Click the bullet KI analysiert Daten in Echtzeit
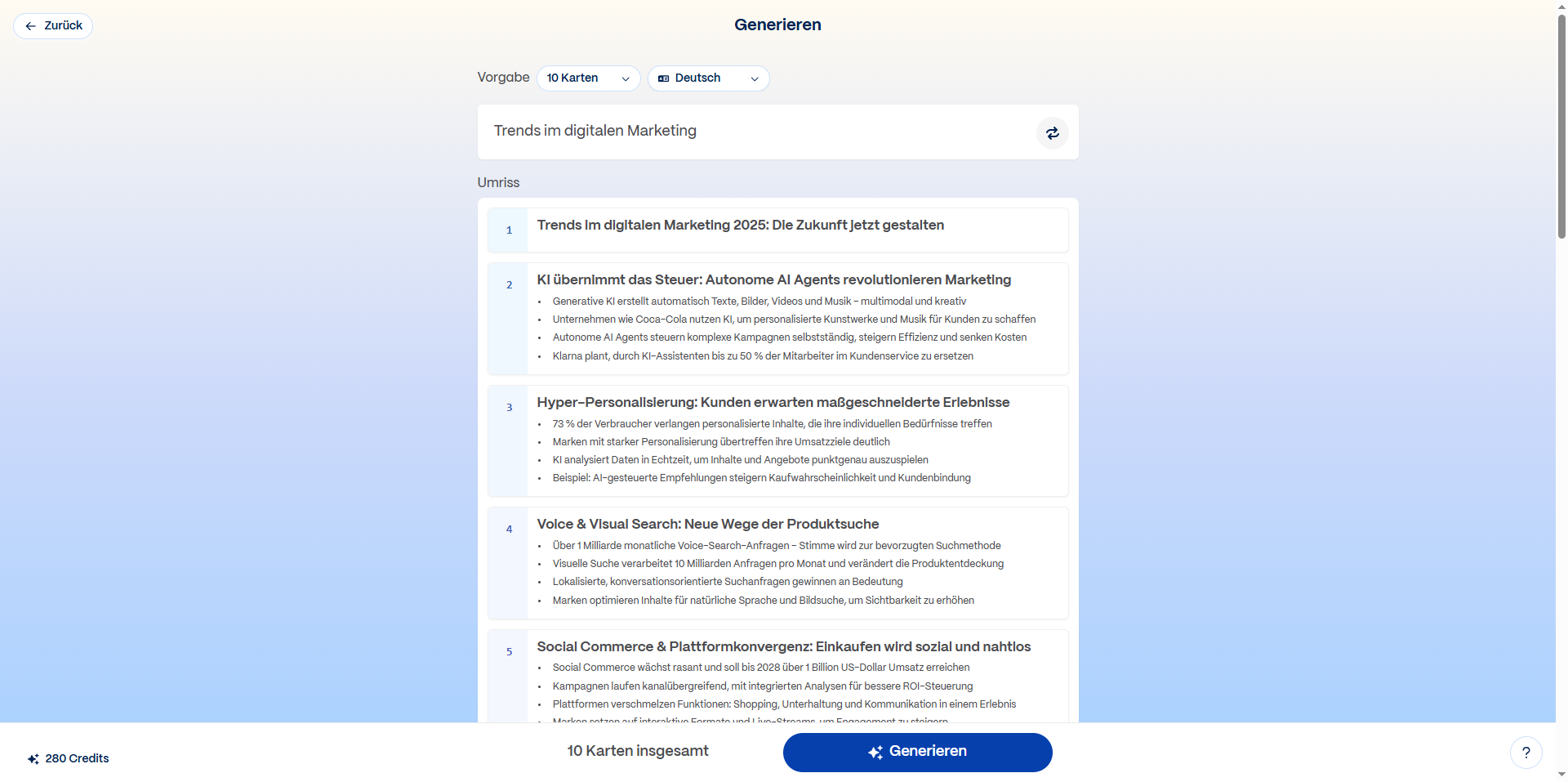 (x=740, y=460)
